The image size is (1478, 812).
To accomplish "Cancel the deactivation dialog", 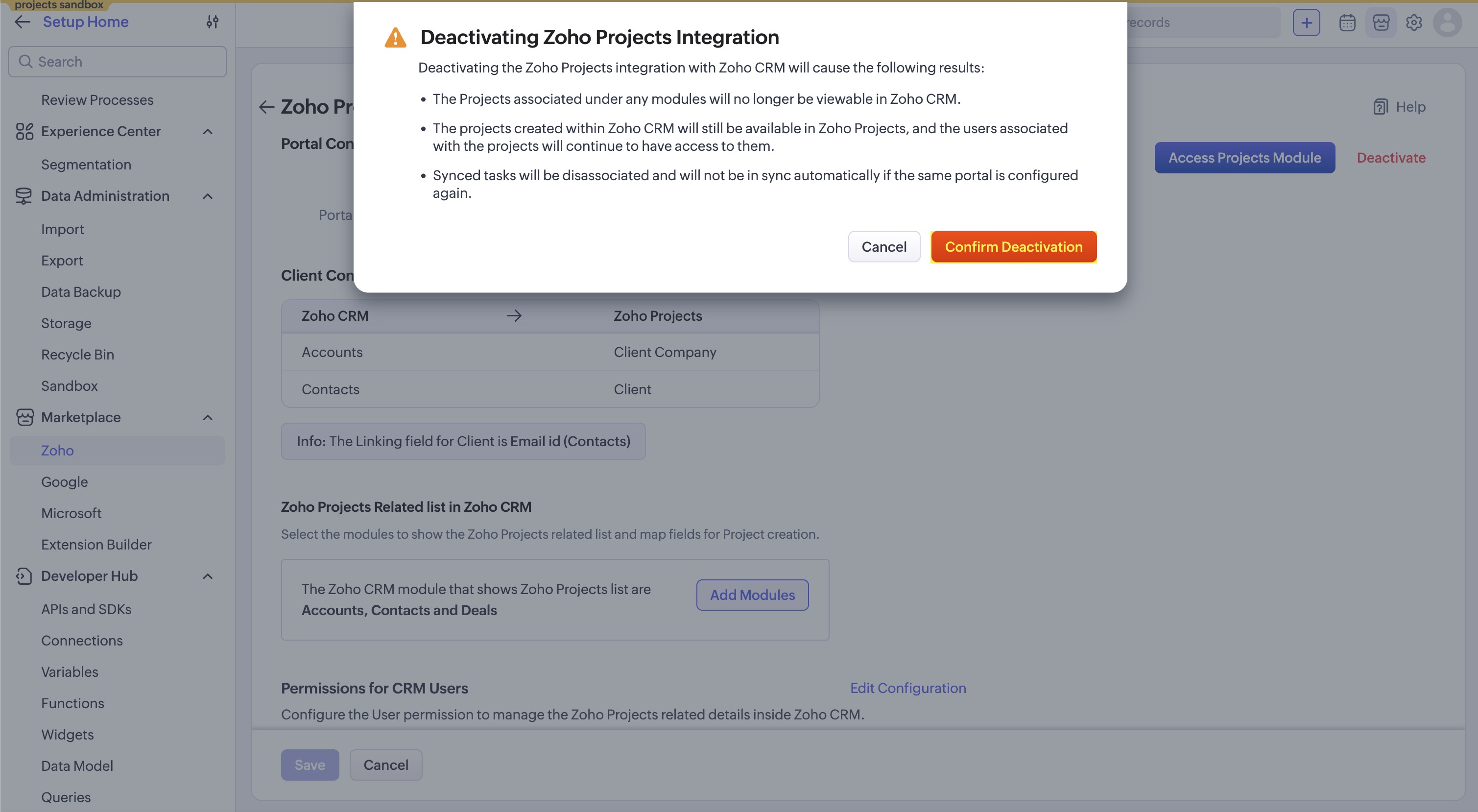I will coord(883,247).
